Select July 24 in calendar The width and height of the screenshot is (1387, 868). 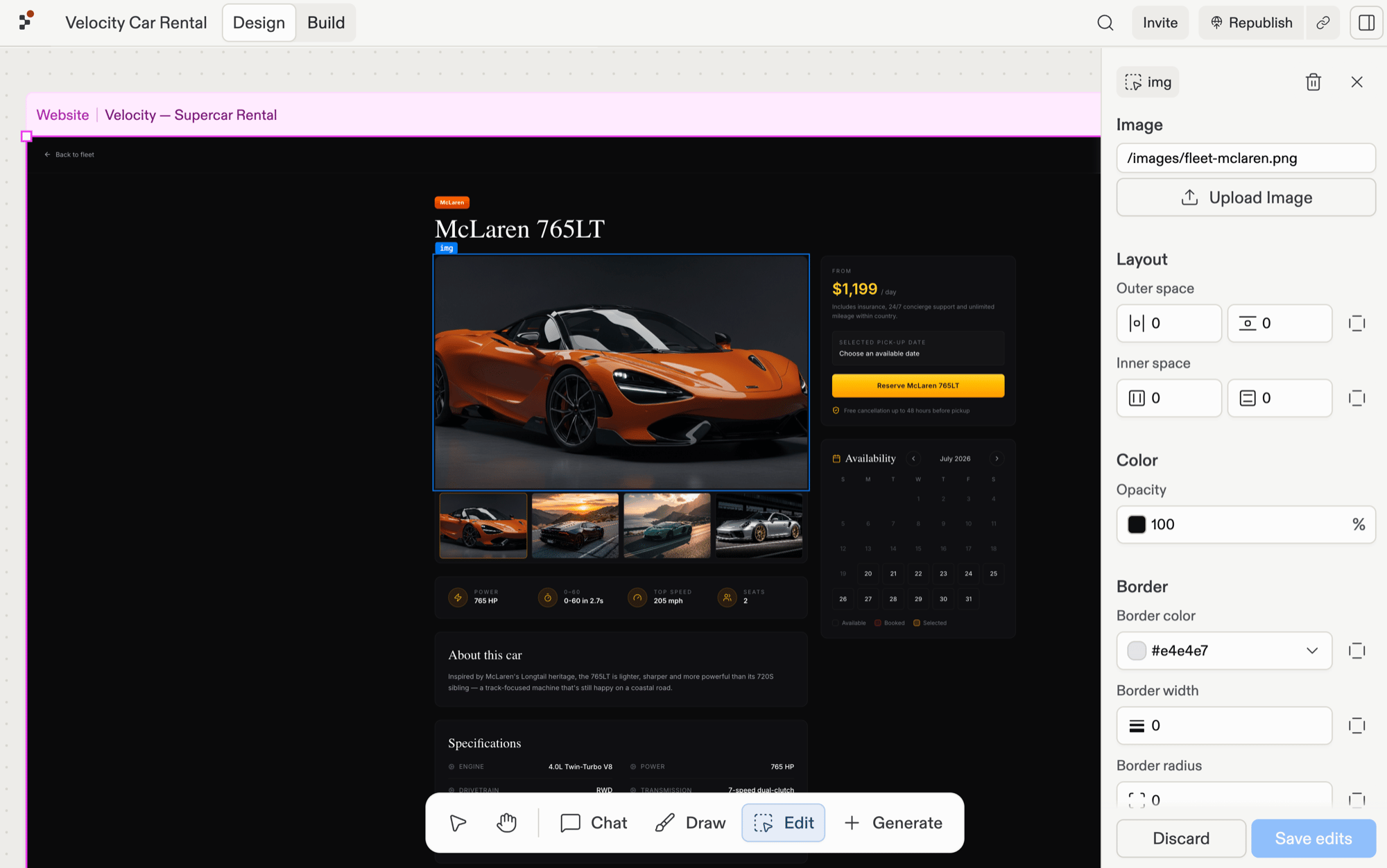tap(969, 573)
